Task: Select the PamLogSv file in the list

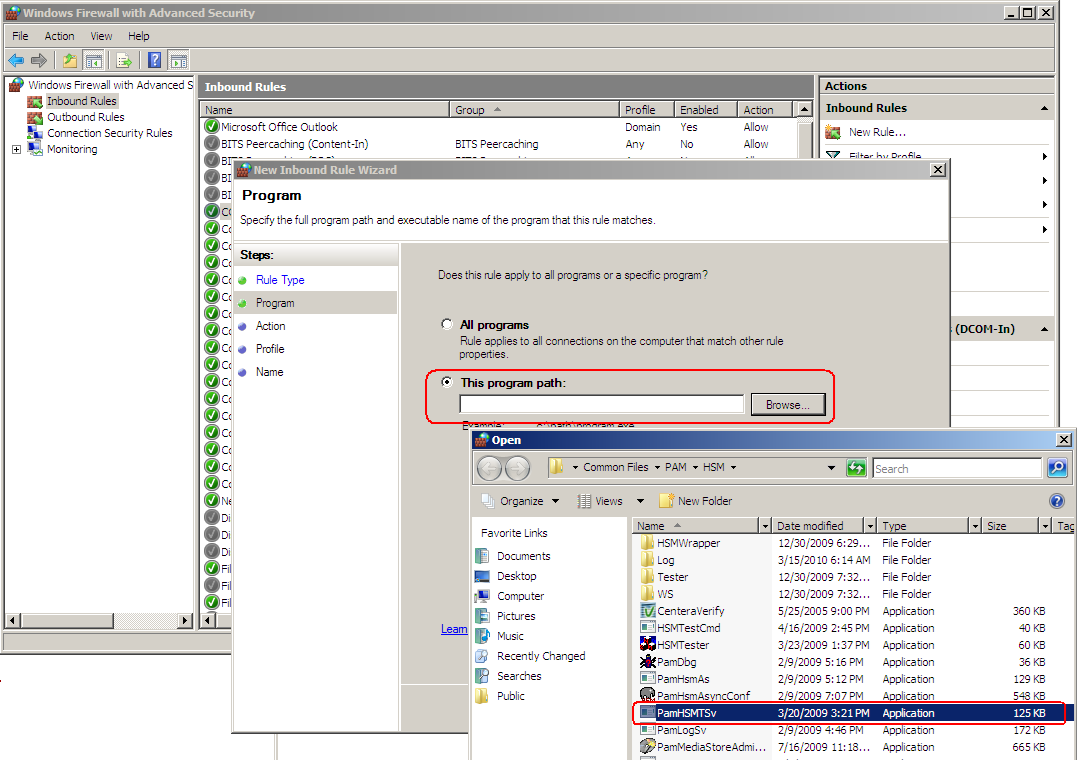Action: (682, 730)
